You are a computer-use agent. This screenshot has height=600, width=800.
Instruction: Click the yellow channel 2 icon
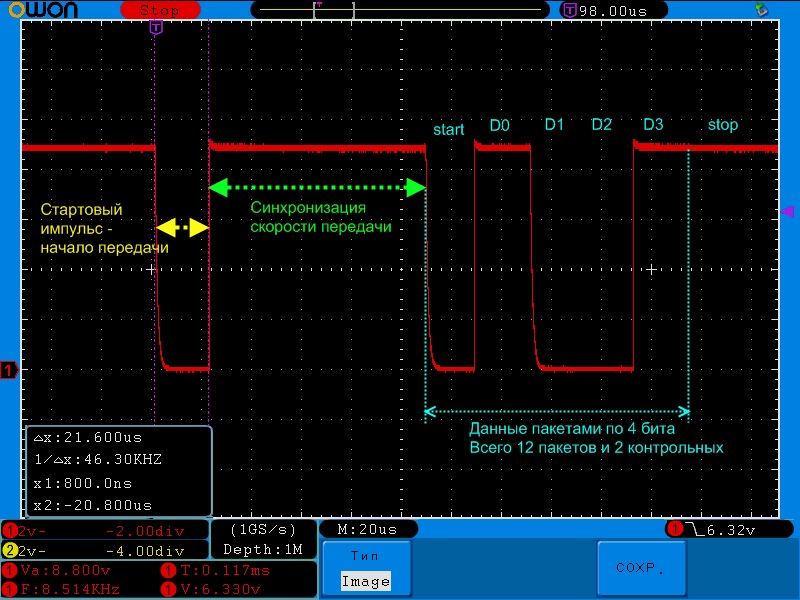10,551
